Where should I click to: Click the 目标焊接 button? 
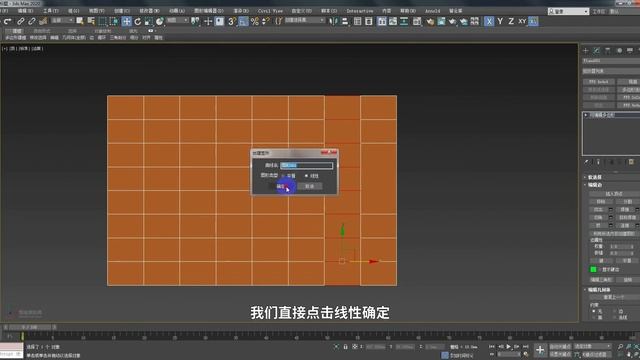628,218
